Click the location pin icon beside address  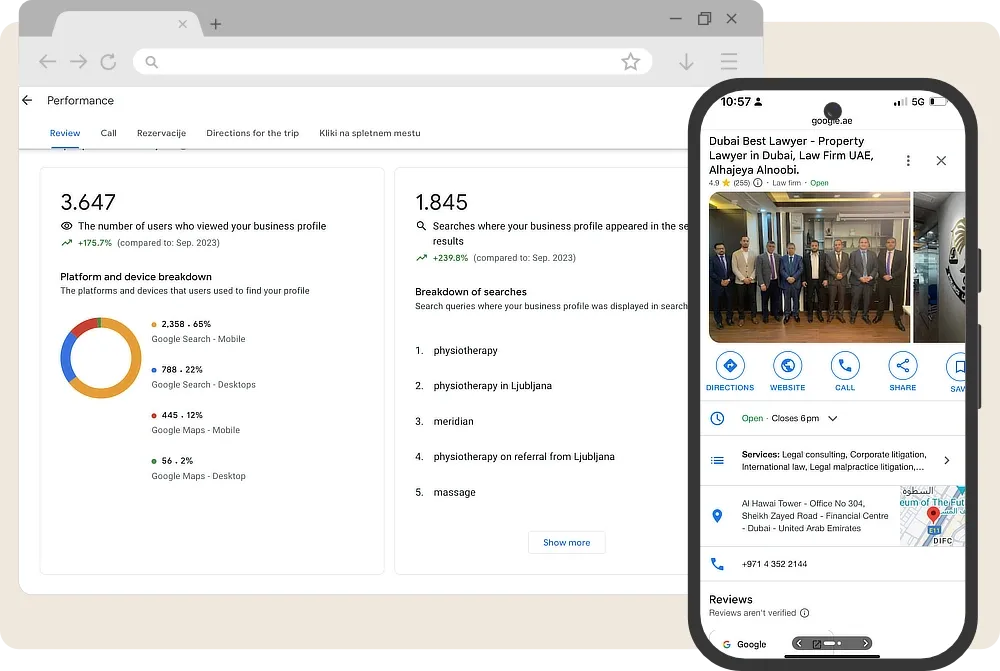click(x=717, y=516)
